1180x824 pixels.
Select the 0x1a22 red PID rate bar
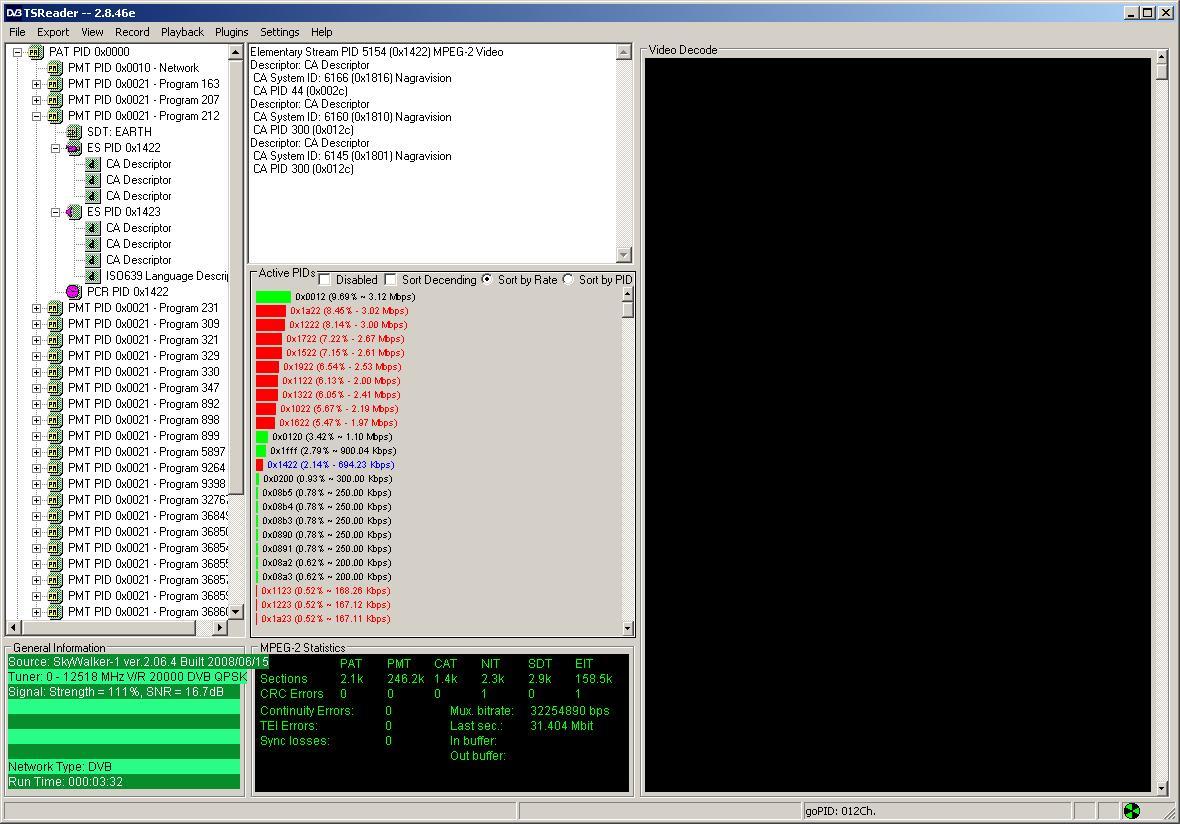pyautogui.click(x=271, y=311)
